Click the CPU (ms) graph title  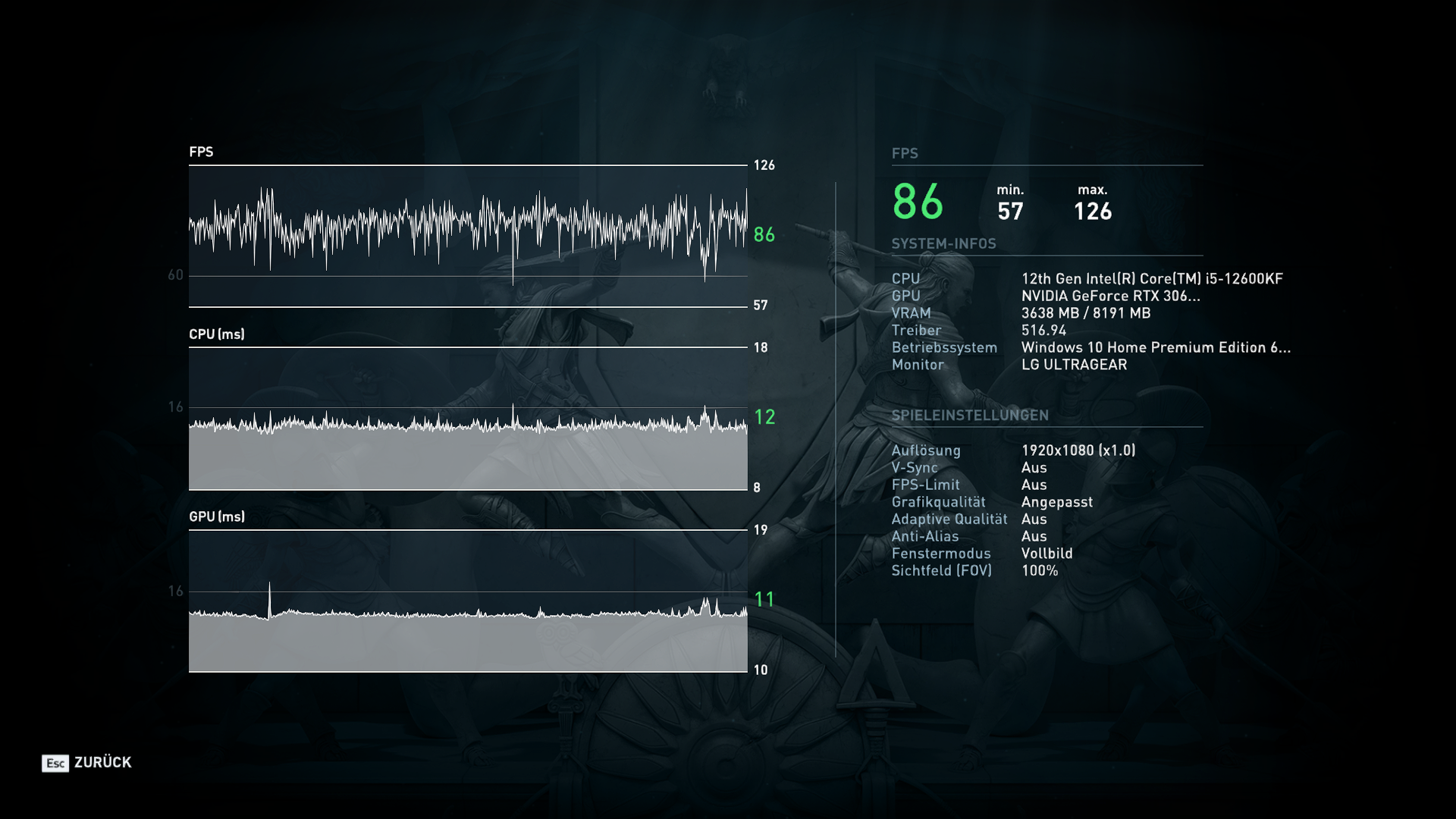click(217, 334)
